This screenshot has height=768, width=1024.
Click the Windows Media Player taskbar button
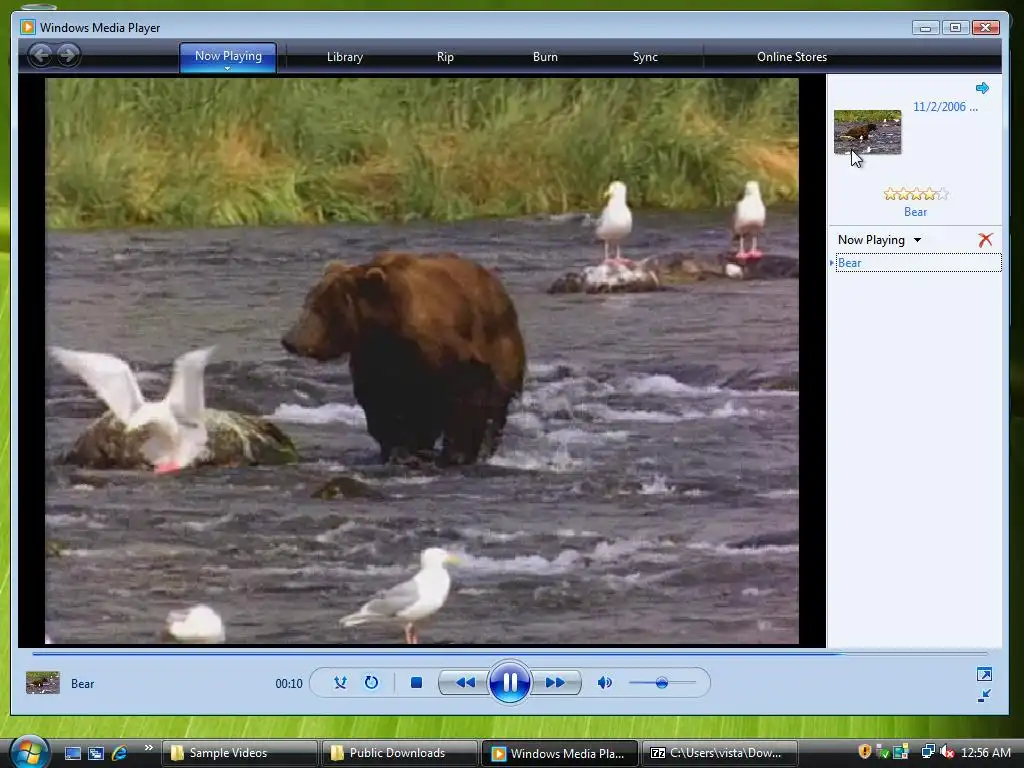click(559, 753)
